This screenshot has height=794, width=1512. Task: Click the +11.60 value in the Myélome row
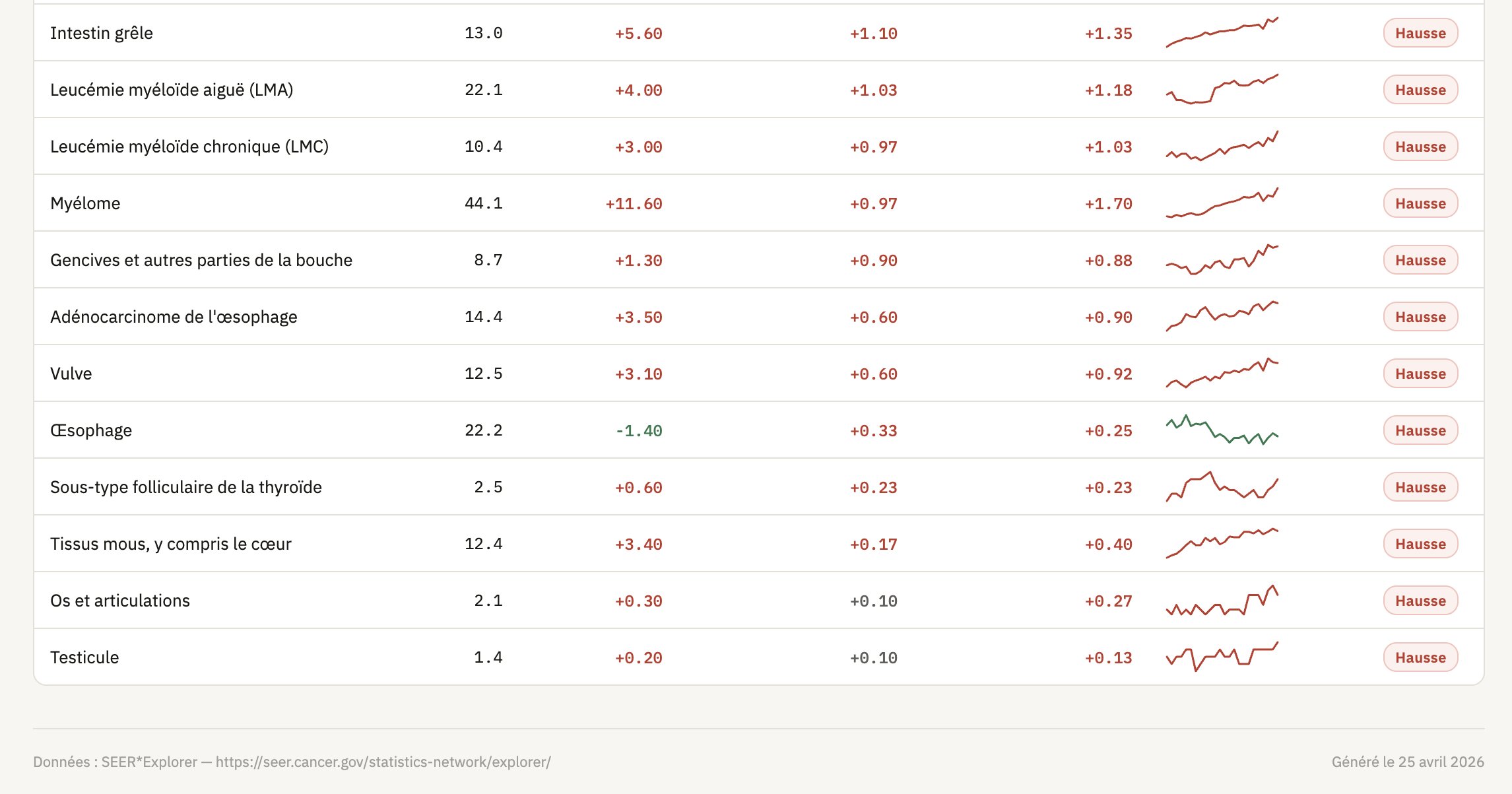point(634,203)
